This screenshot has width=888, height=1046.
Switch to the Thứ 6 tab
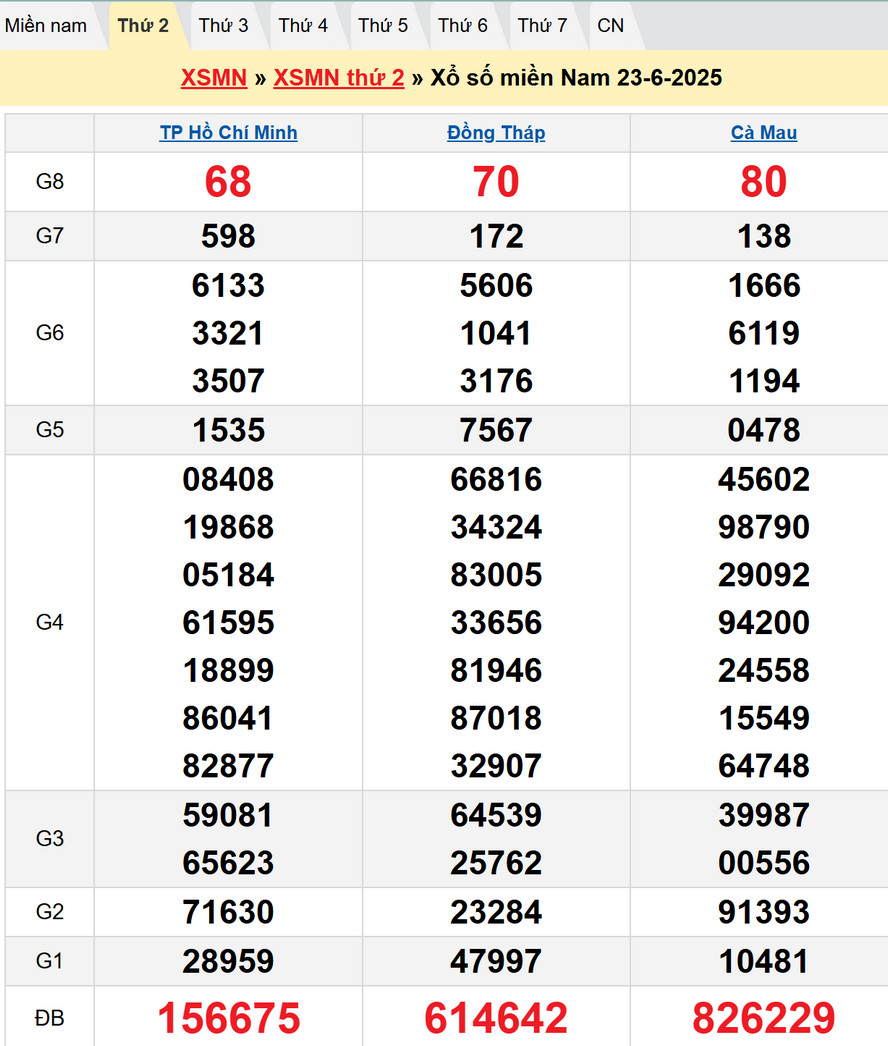(x=463, y=26)
